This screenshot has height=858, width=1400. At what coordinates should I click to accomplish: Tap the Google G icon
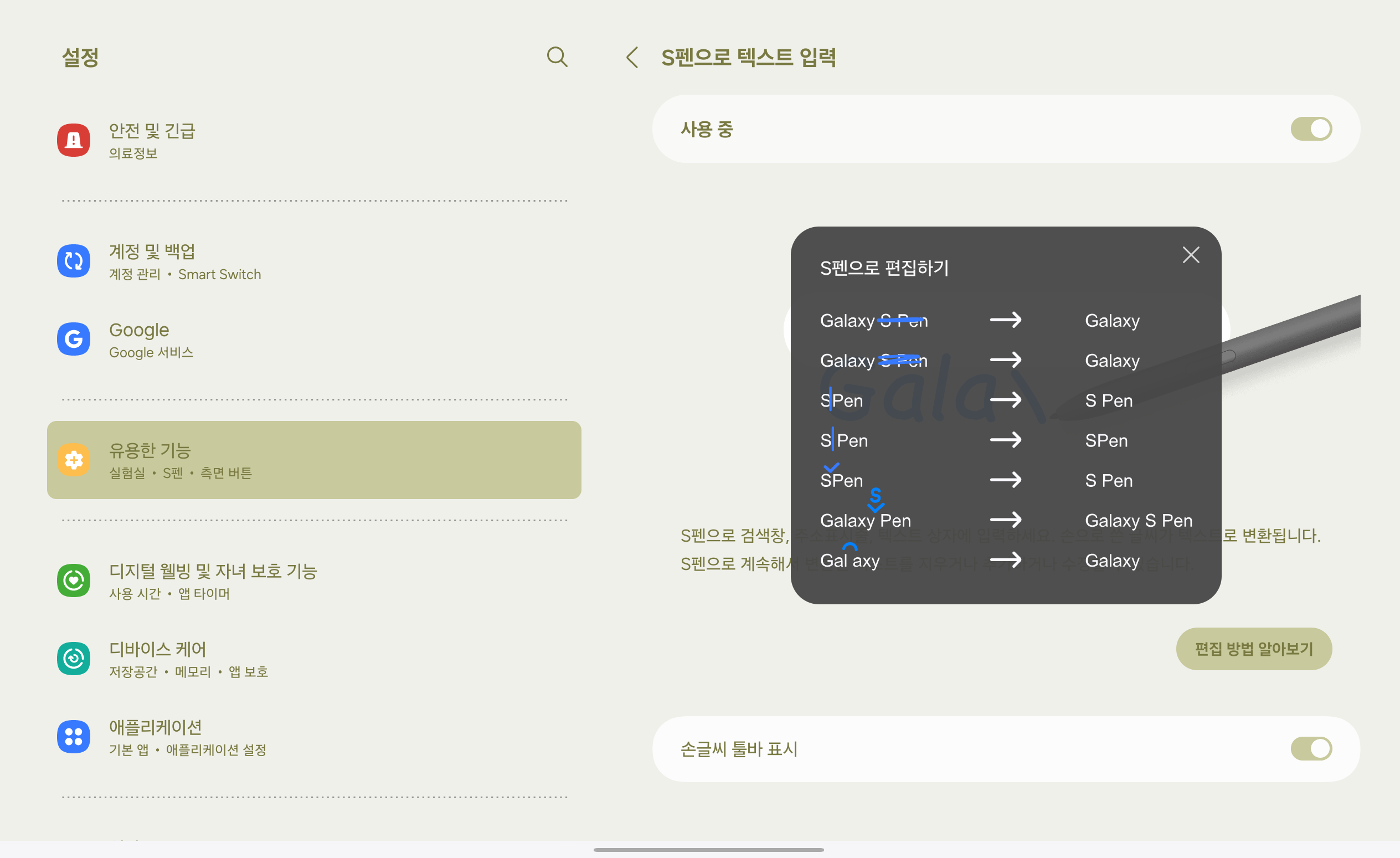point(74,339)
